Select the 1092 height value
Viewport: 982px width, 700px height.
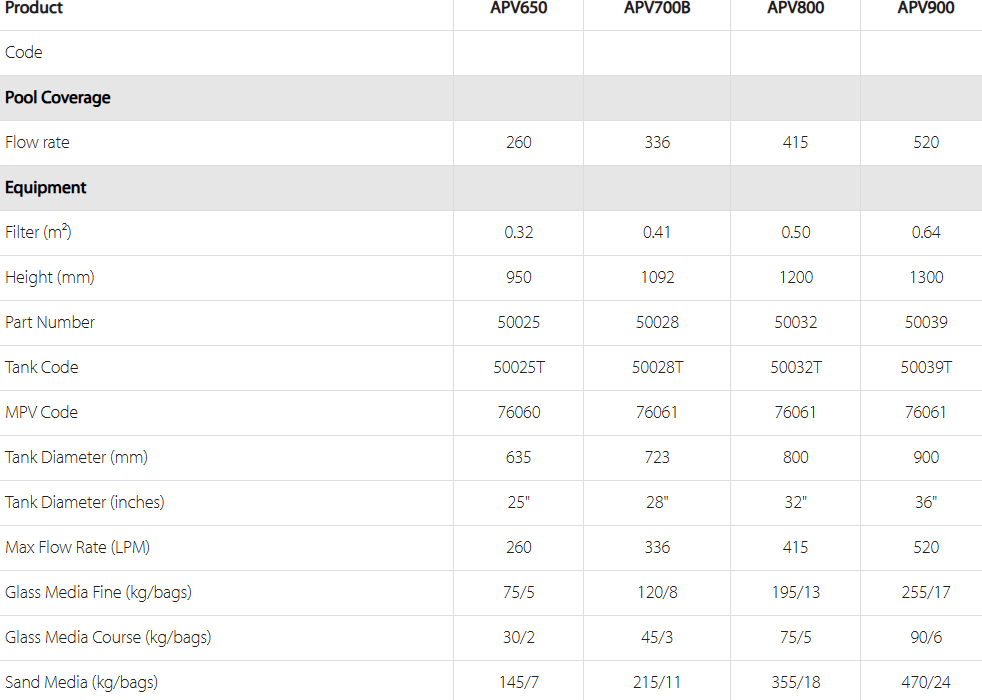(657, 277)
